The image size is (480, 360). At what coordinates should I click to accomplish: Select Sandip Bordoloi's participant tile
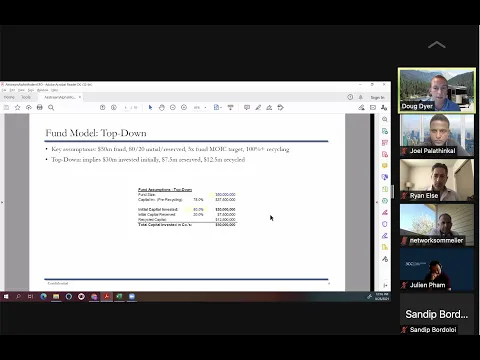coord(437,314)
